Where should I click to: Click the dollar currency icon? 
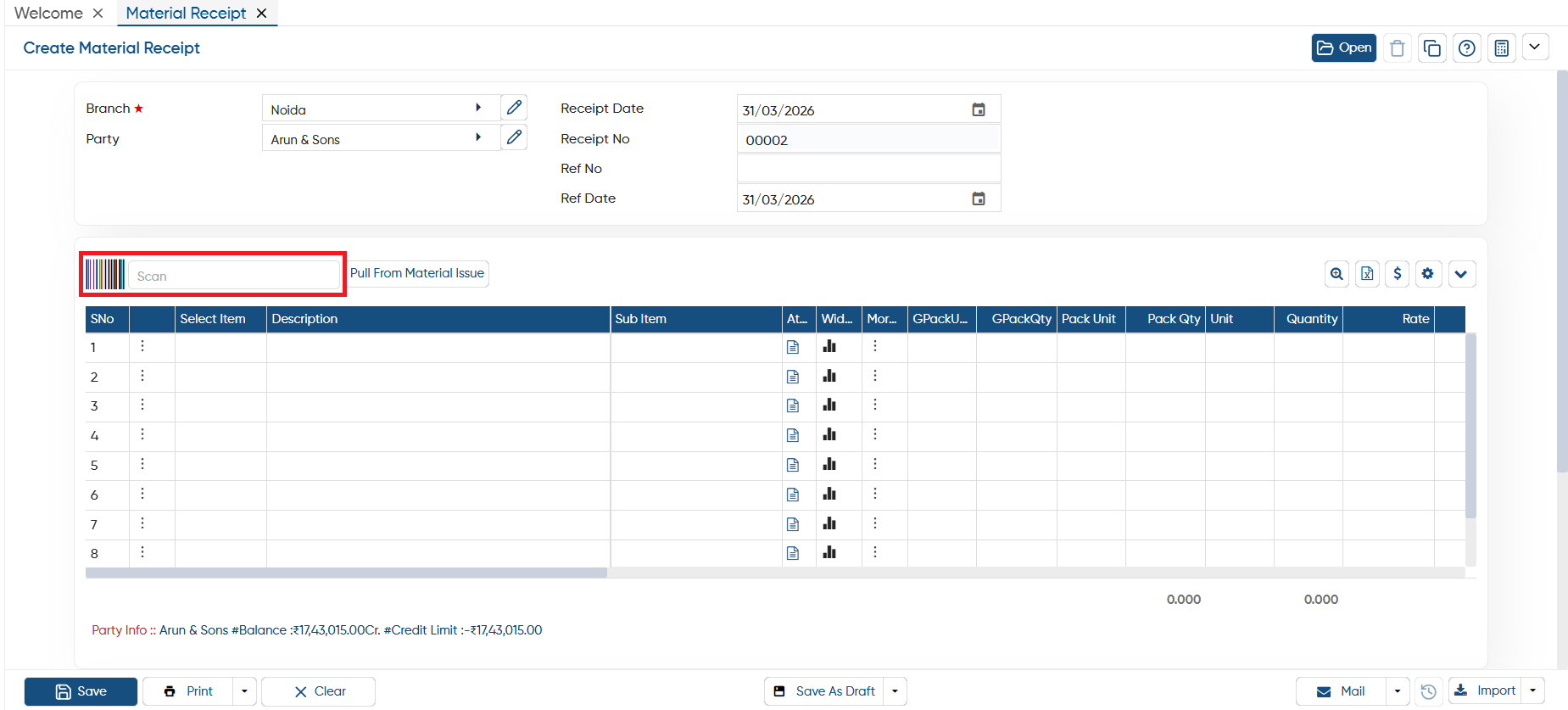coord(1398,274)
